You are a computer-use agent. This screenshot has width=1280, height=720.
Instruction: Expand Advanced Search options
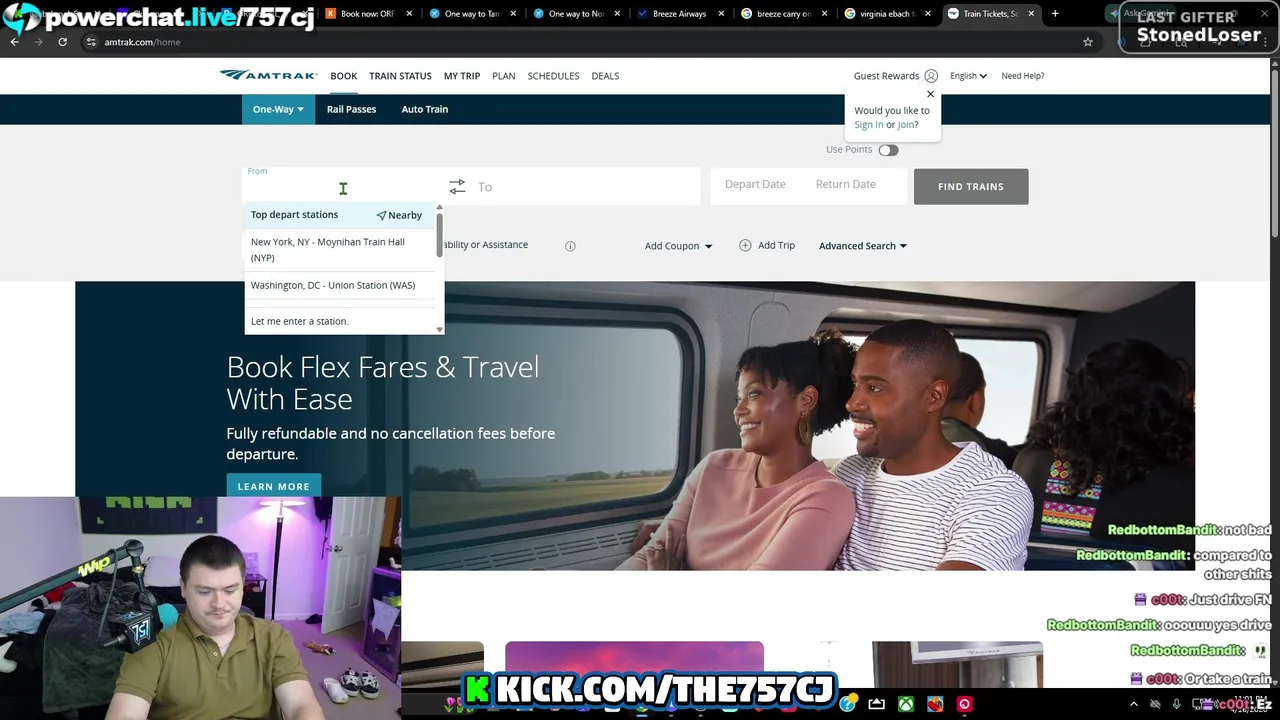[862, 246]
